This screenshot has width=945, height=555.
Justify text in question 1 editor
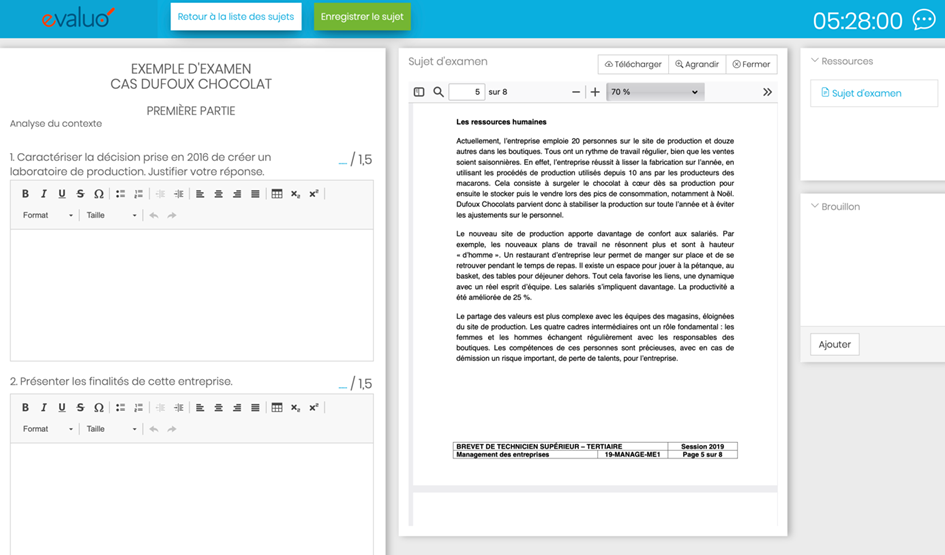[x=256, y=194]
